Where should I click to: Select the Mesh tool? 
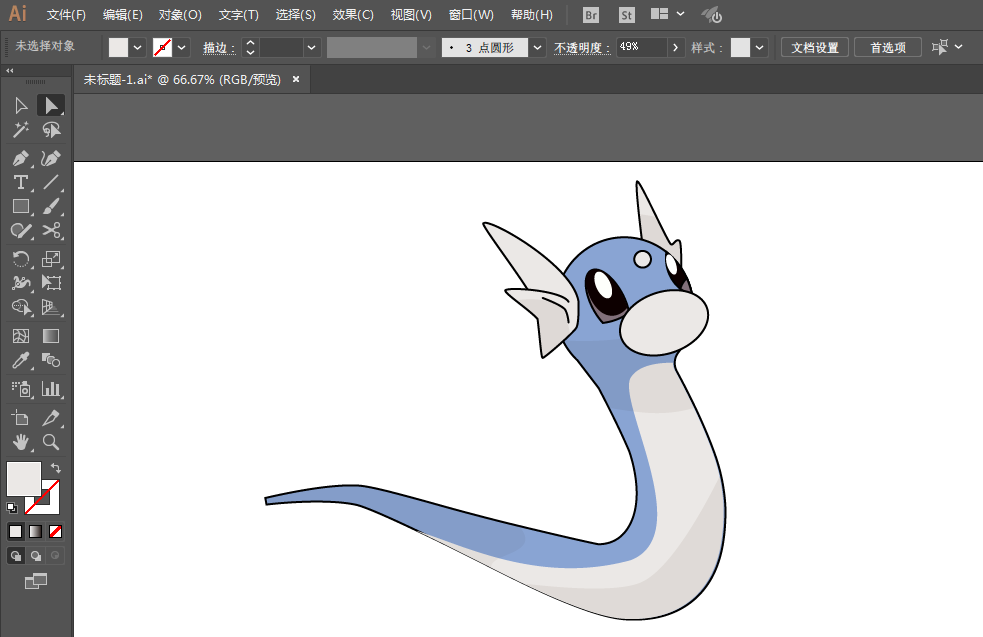tap(21, 336)
